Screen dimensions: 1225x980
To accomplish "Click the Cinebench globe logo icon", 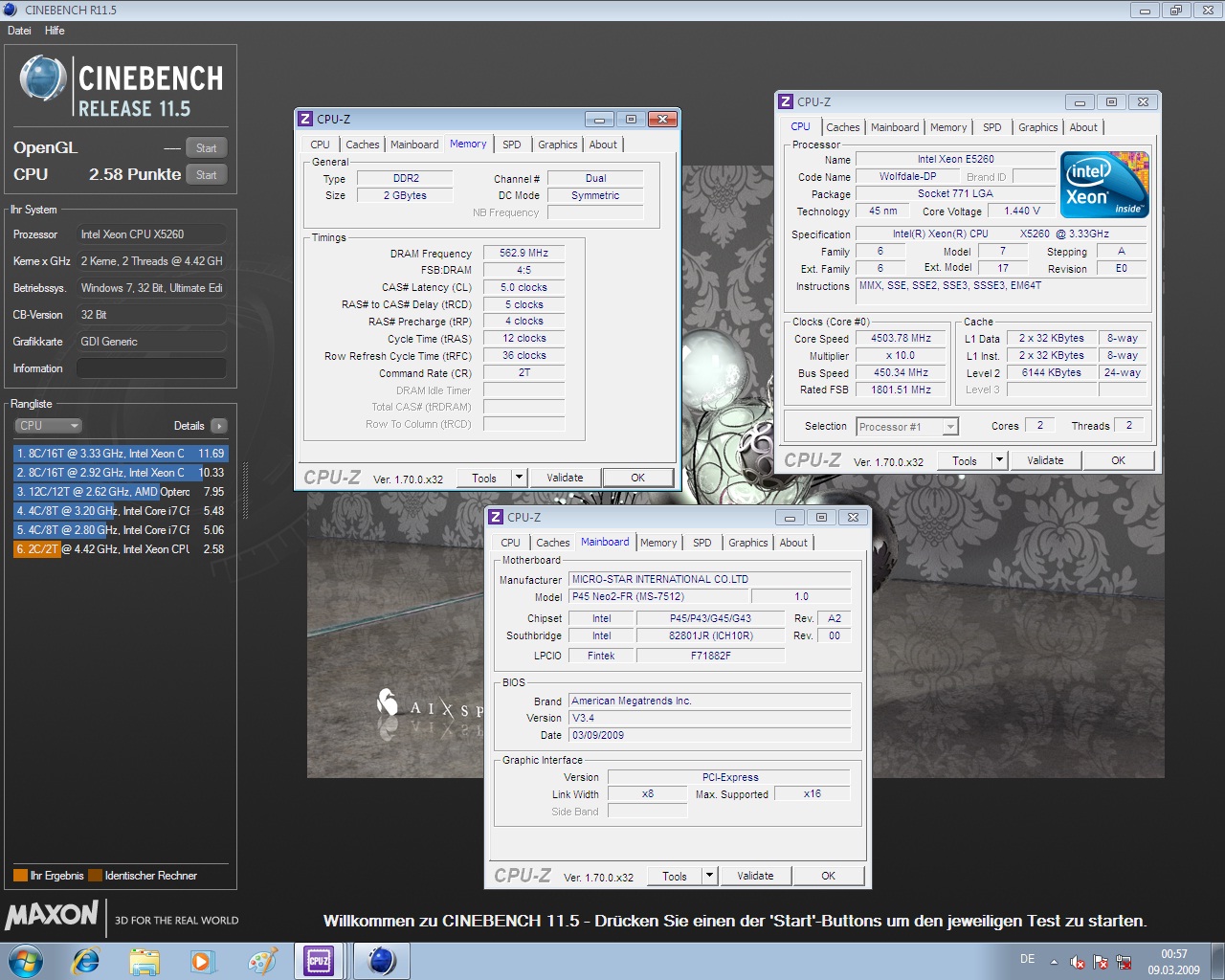I will (x=43, y=79).
